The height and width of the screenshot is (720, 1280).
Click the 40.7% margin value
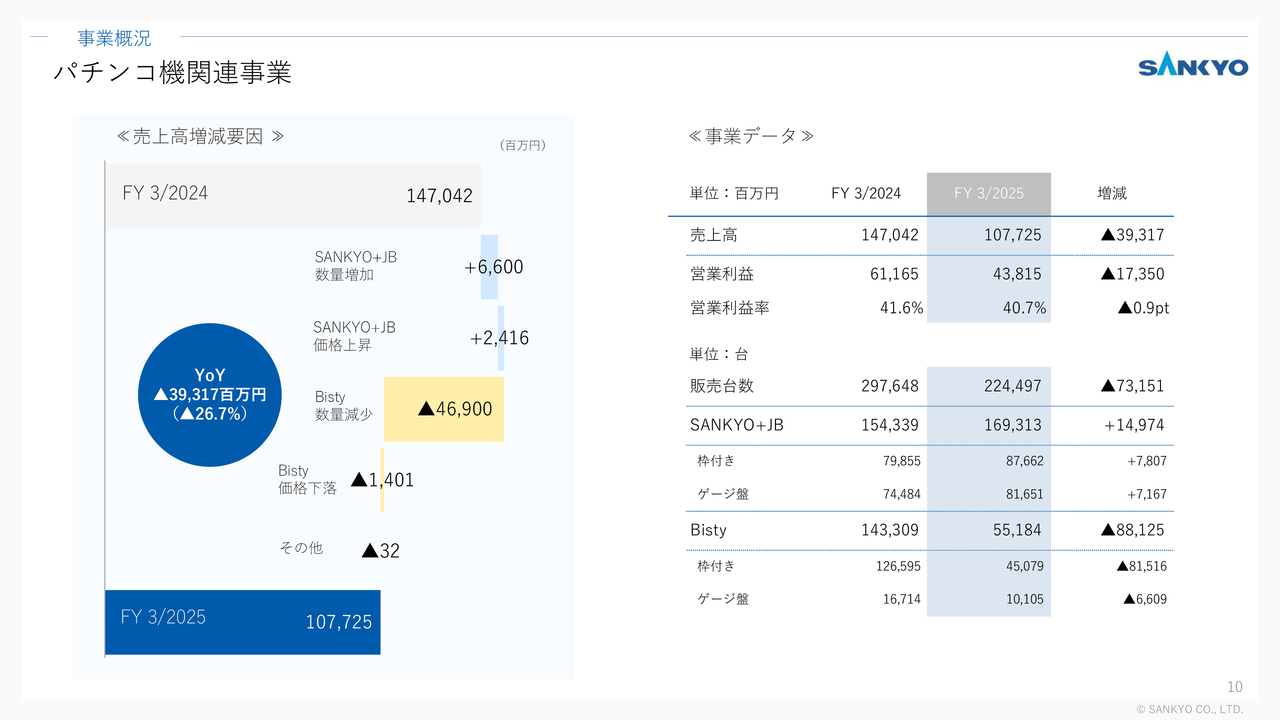pyautogui.click(x=1024, y=308)
